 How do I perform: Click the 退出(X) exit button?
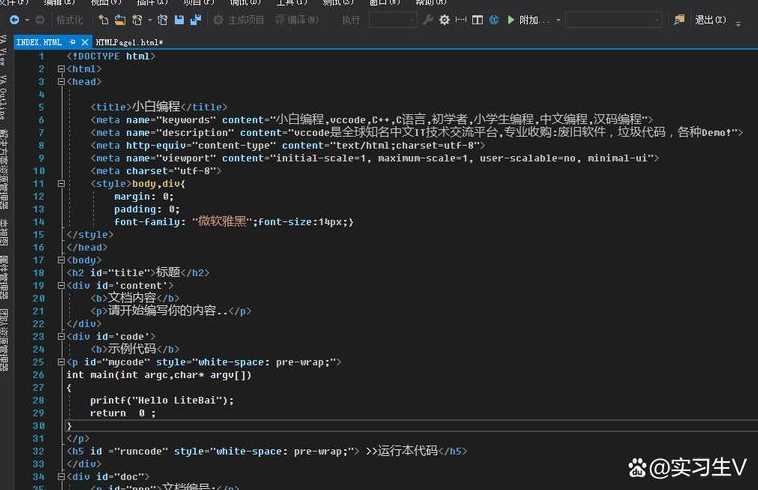711,20
